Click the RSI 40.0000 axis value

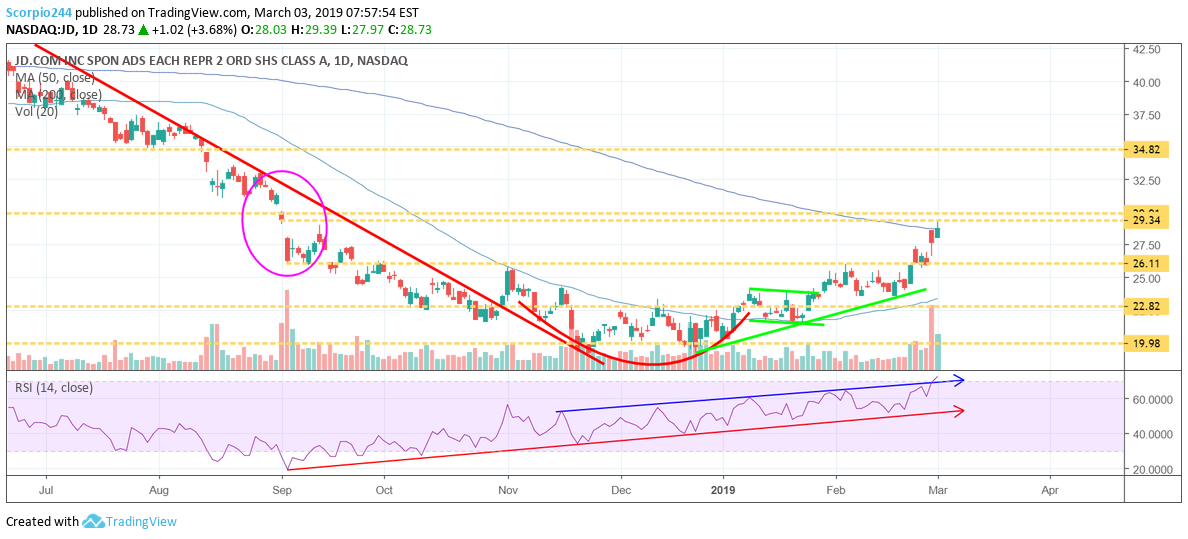pos(1151,434)
